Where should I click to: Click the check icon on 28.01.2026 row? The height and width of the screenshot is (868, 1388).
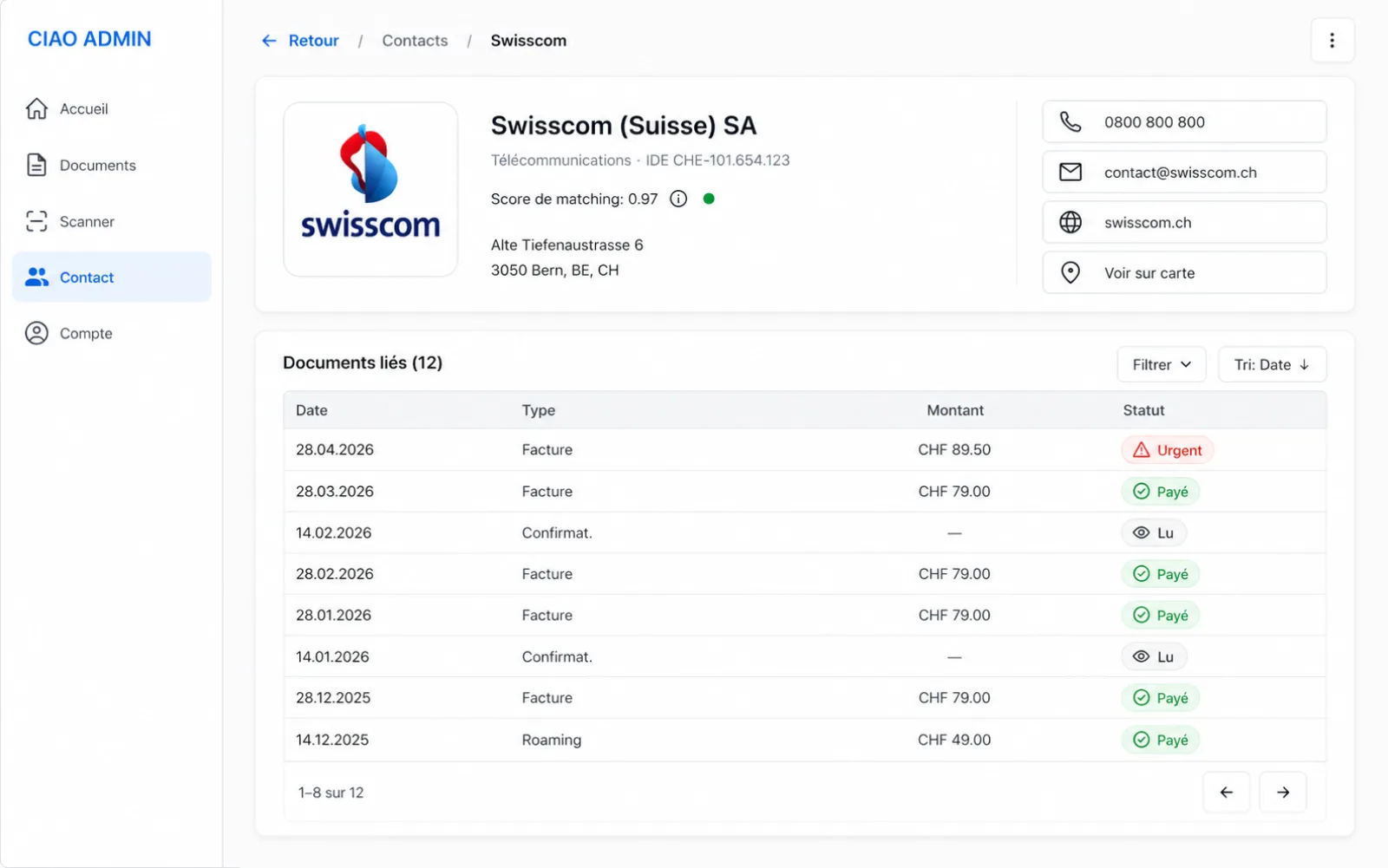point(1142,616)
